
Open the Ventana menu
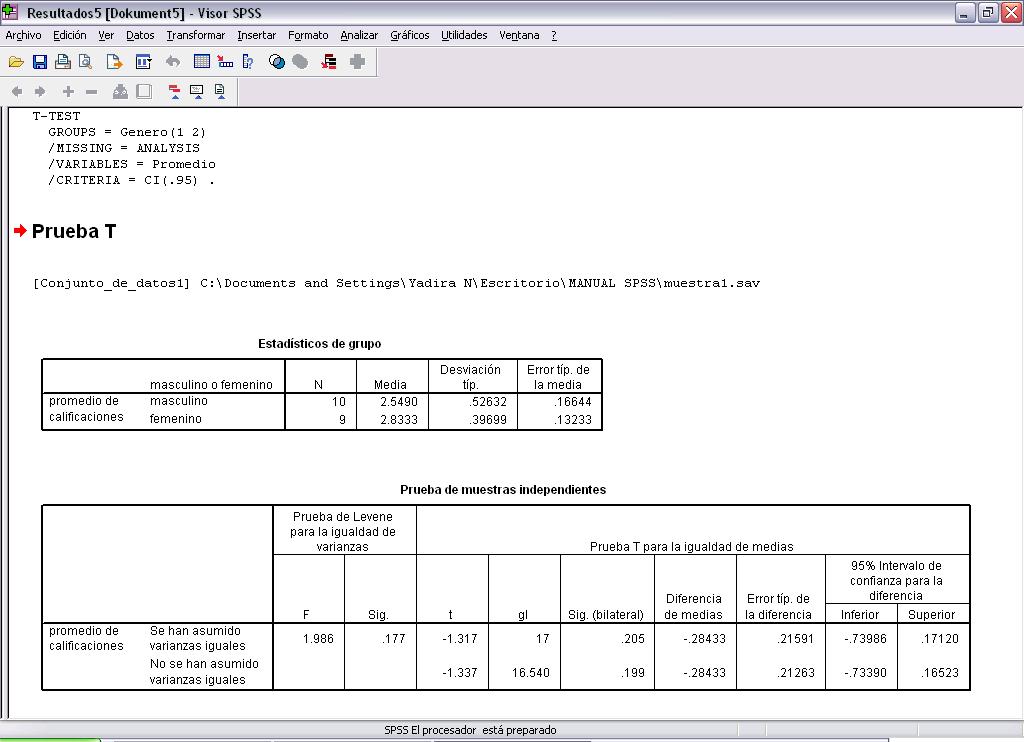tap(519, 35)
